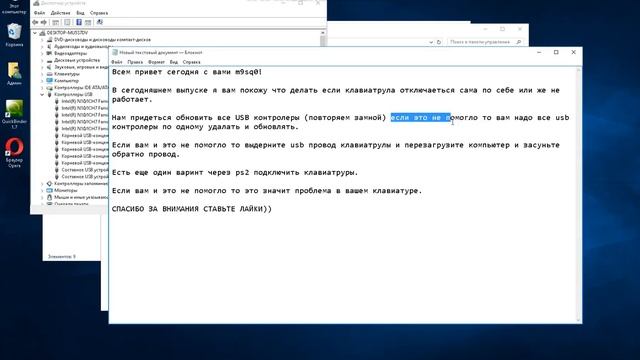Select the Компьютер tree item
This screenshot has height=360, width=640.
coord(66,81)
